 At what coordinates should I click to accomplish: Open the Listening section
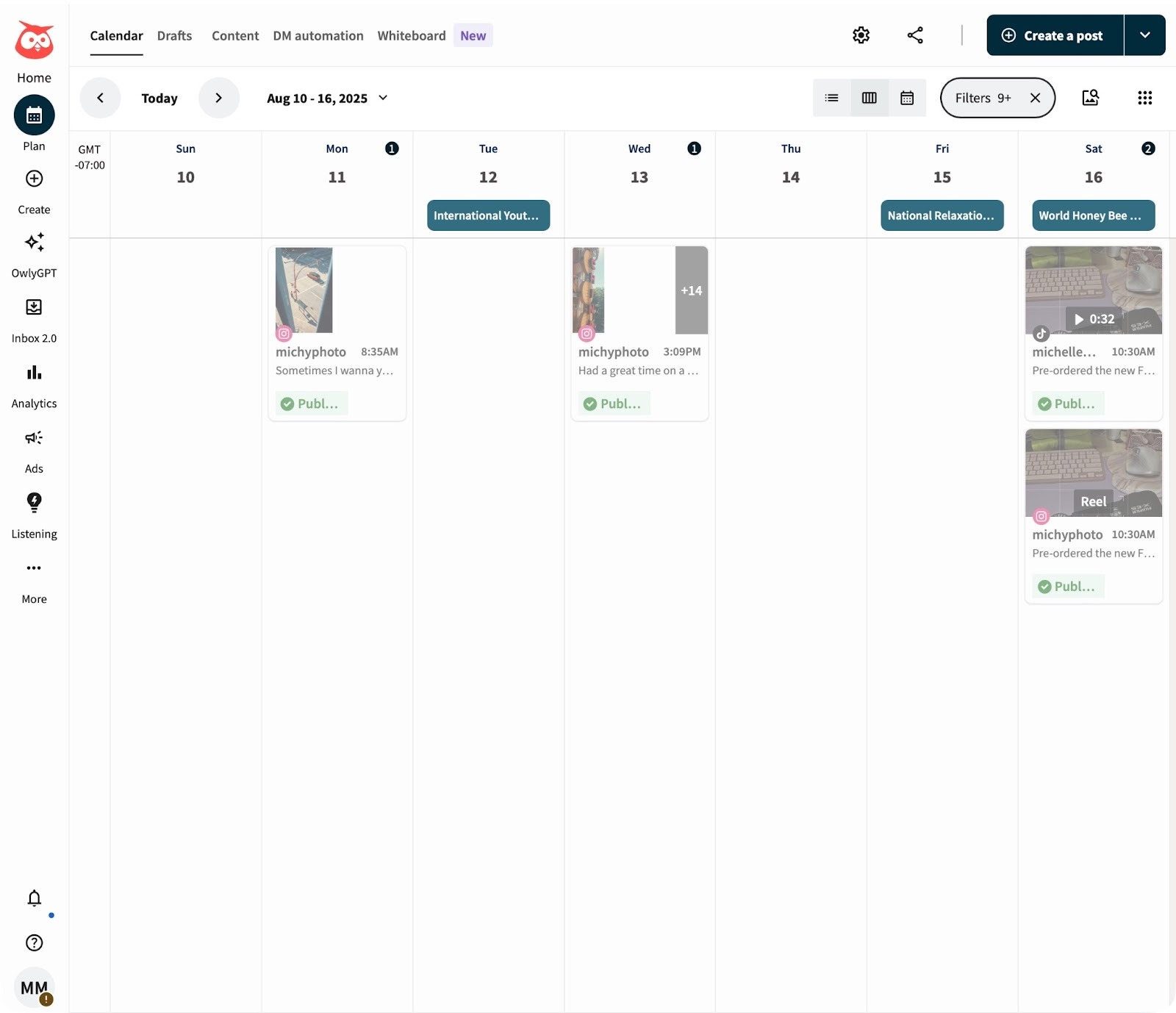pyautogui.click(x=34, y=515)
